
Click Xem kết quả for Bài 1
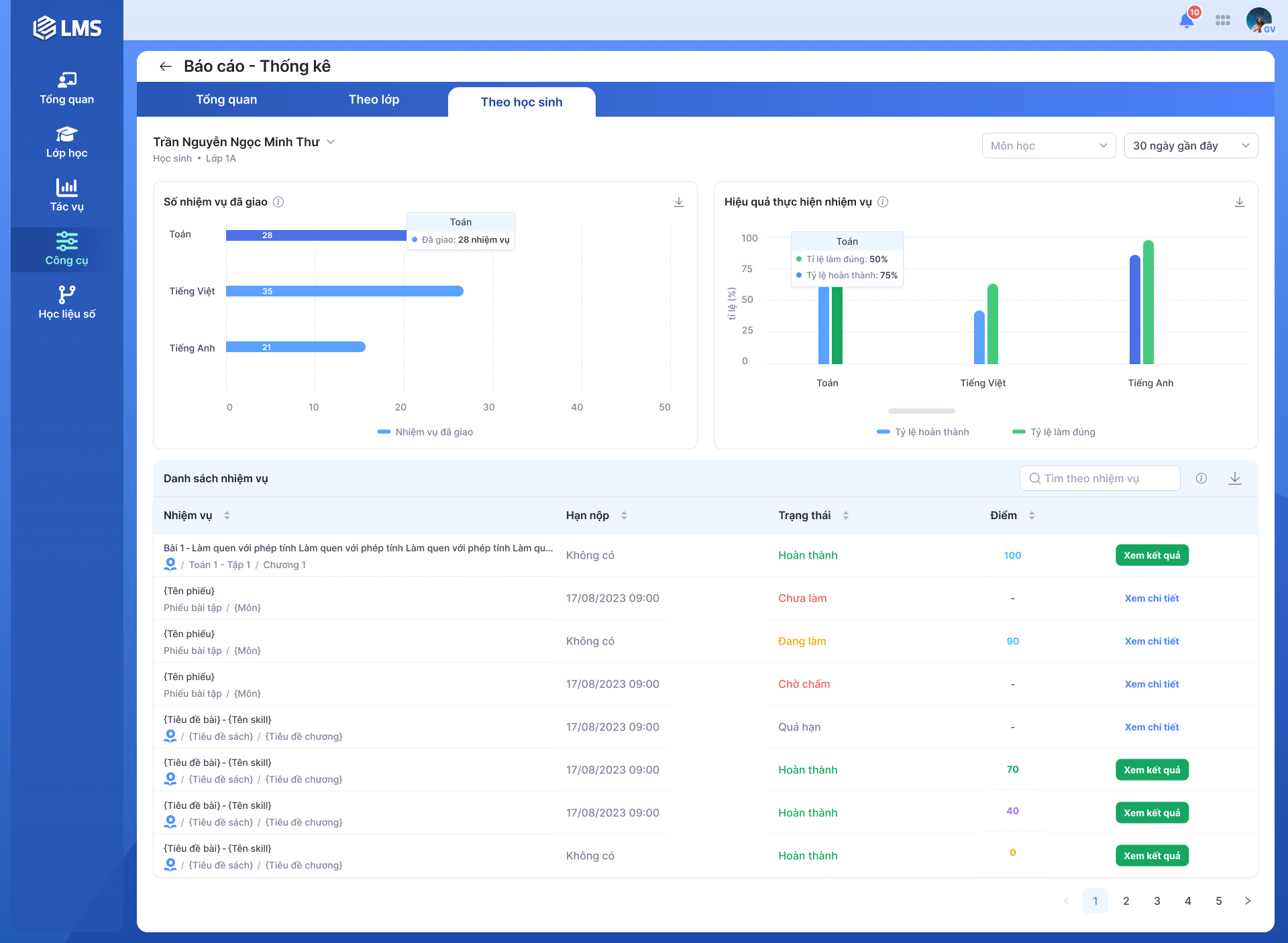[x=1152, y=555]
